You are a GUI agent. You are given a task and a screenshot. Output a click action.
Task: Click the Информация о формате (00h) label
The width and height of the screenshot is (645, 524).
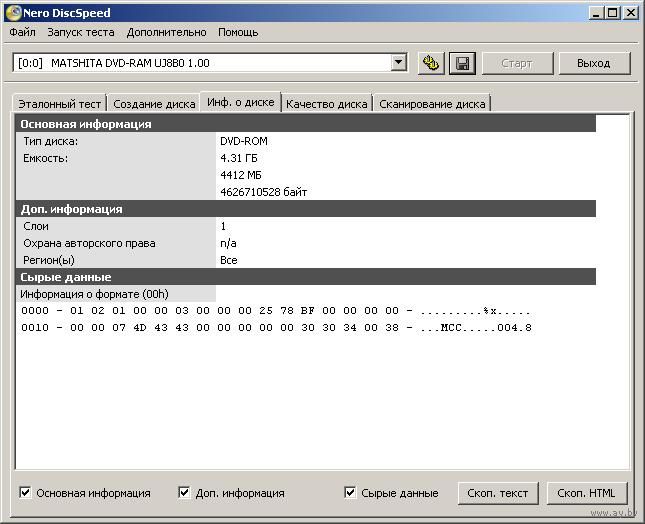(94, 294)
